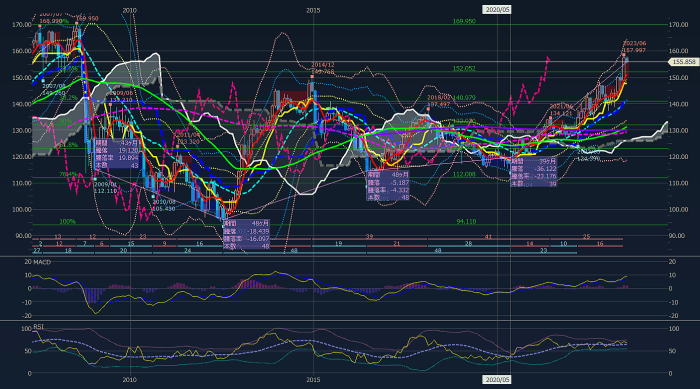Click the 2015 year label below the RSI panel

313,380
